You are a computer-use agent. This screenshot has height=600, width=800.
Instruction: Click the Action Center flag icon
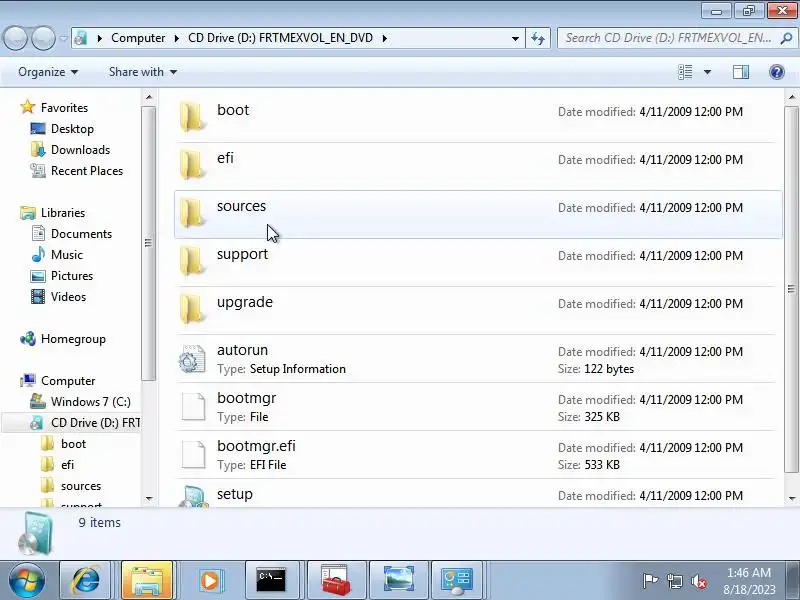650,581
